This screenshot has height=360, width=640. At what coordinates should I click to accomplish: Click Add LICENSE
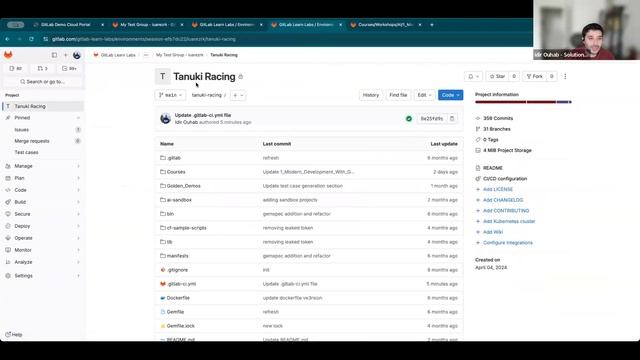coord(498,189)
